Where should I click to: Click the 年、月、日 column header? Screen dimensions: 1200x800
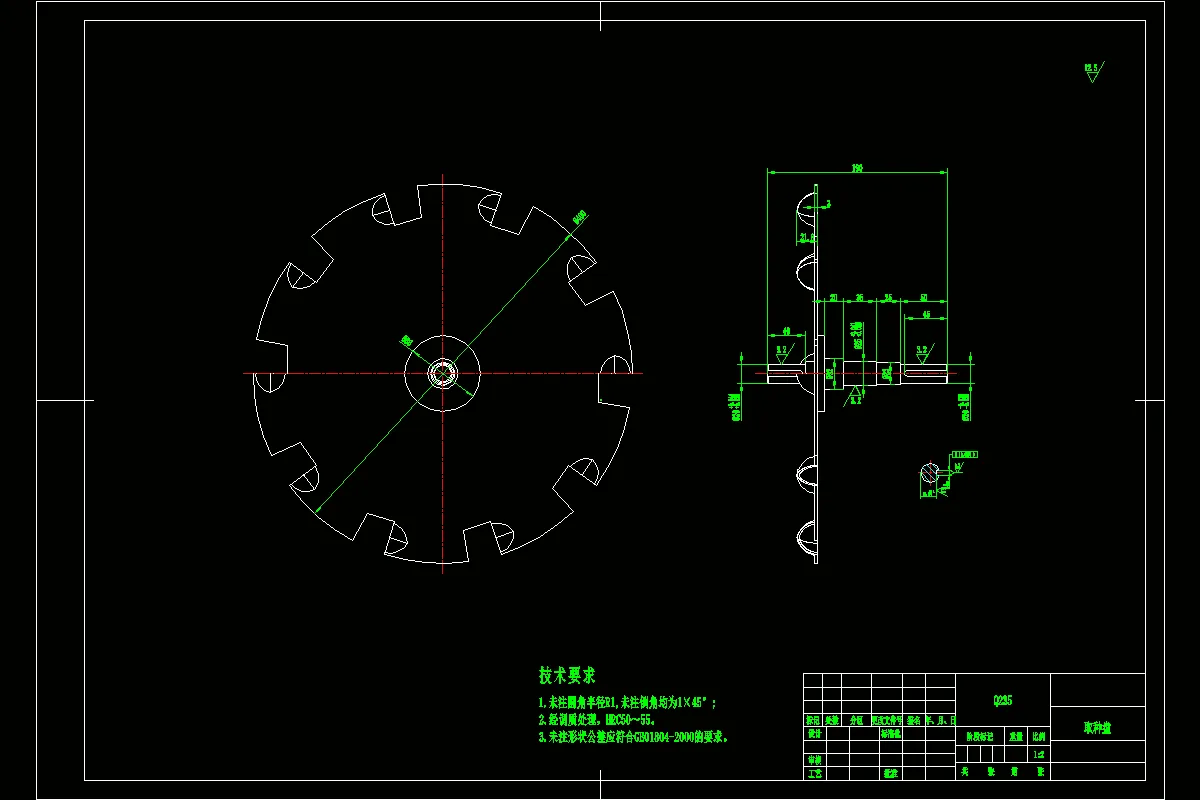[941, 720]
